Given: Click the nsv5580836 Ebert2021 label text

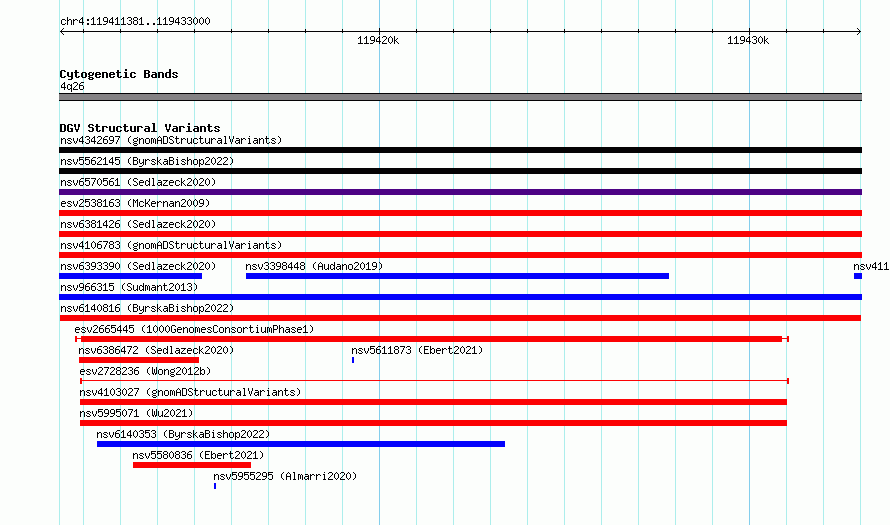Looking at the screenshot, I should coord(198,455).
